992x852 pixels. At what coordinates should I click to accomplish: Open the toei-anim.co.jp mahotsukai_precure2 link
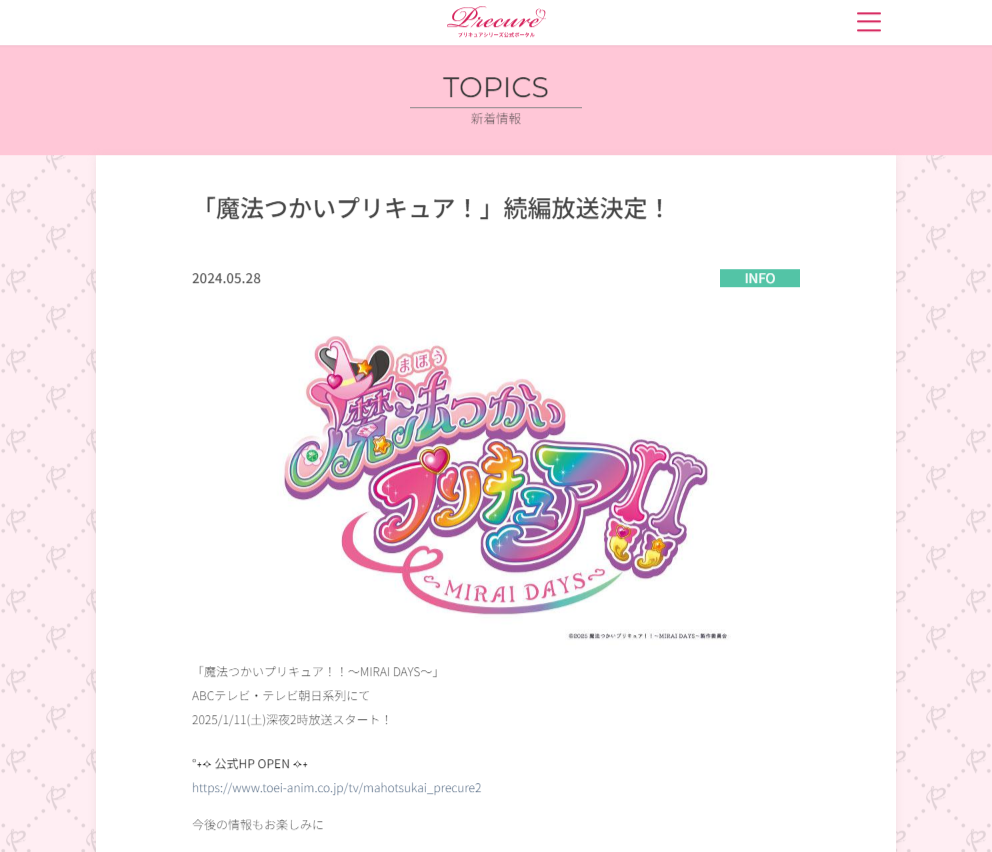point(337,787)
